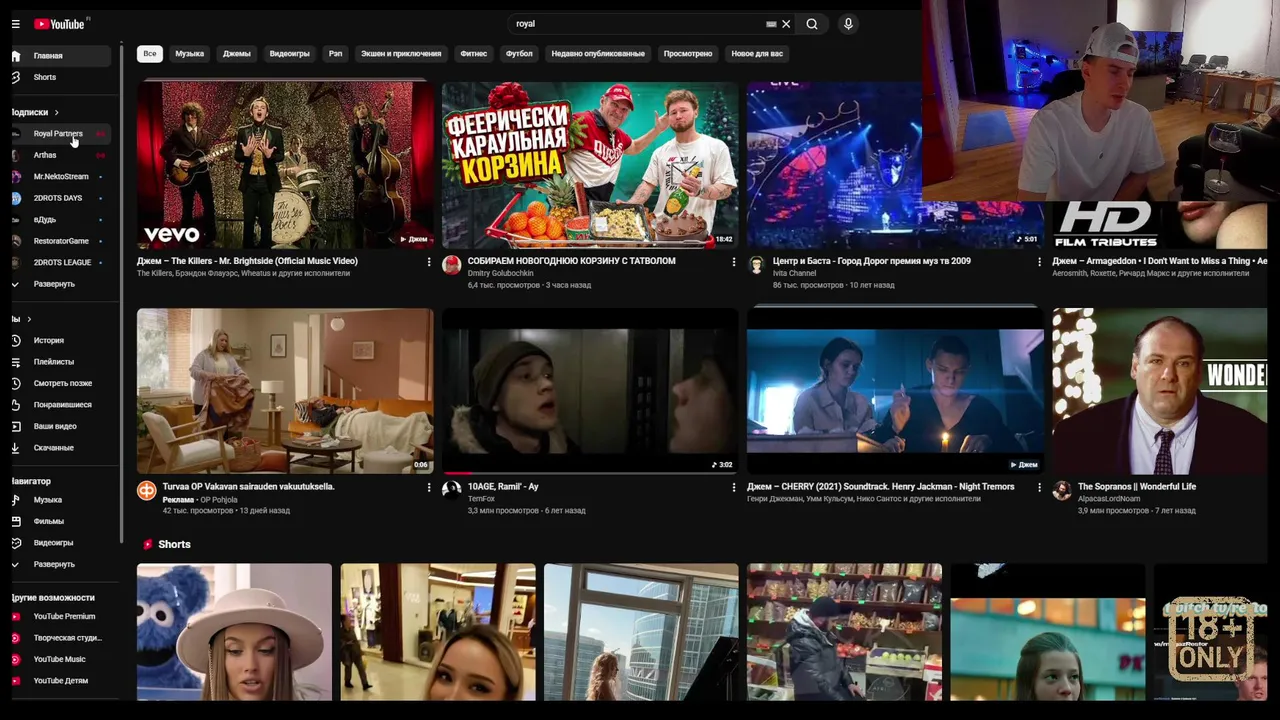The height and width of the screenshot is (720, 1280).
Task: Open Музыка in navigator section
Action: click(60, 500)
